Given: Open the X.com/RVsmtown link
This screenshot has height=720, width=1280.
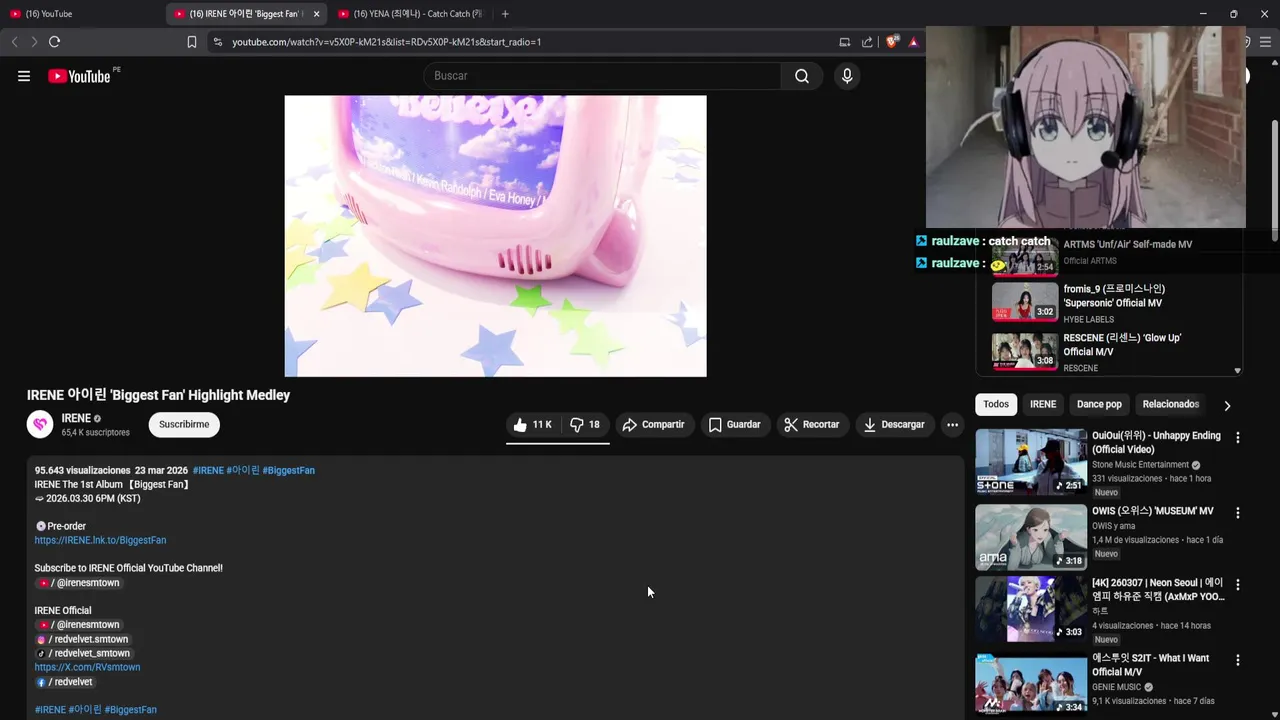Looking at the screenshot, I should (x=87, y=667).
